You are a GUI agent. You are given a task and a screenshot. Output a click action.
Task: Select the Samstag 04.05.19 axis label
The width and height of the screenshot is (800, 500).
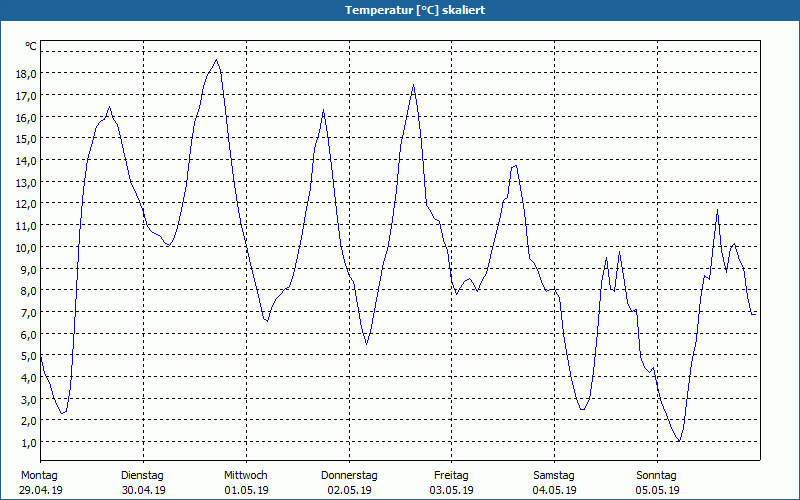pyautogui.click(x=554, y=483)
